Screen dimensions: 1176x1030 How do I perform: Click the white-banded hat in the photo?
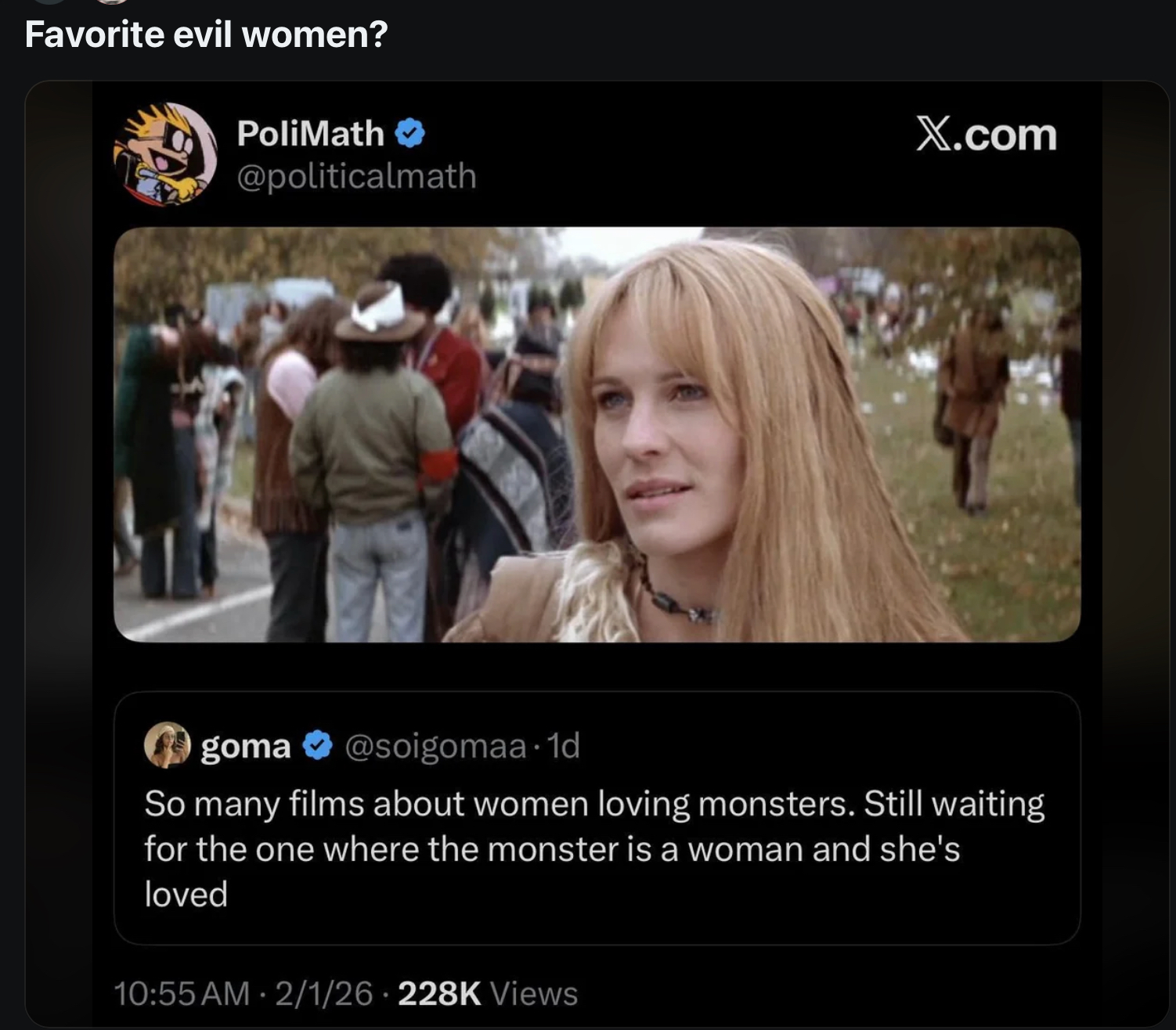pyautogui.click(x=381, y=313)
